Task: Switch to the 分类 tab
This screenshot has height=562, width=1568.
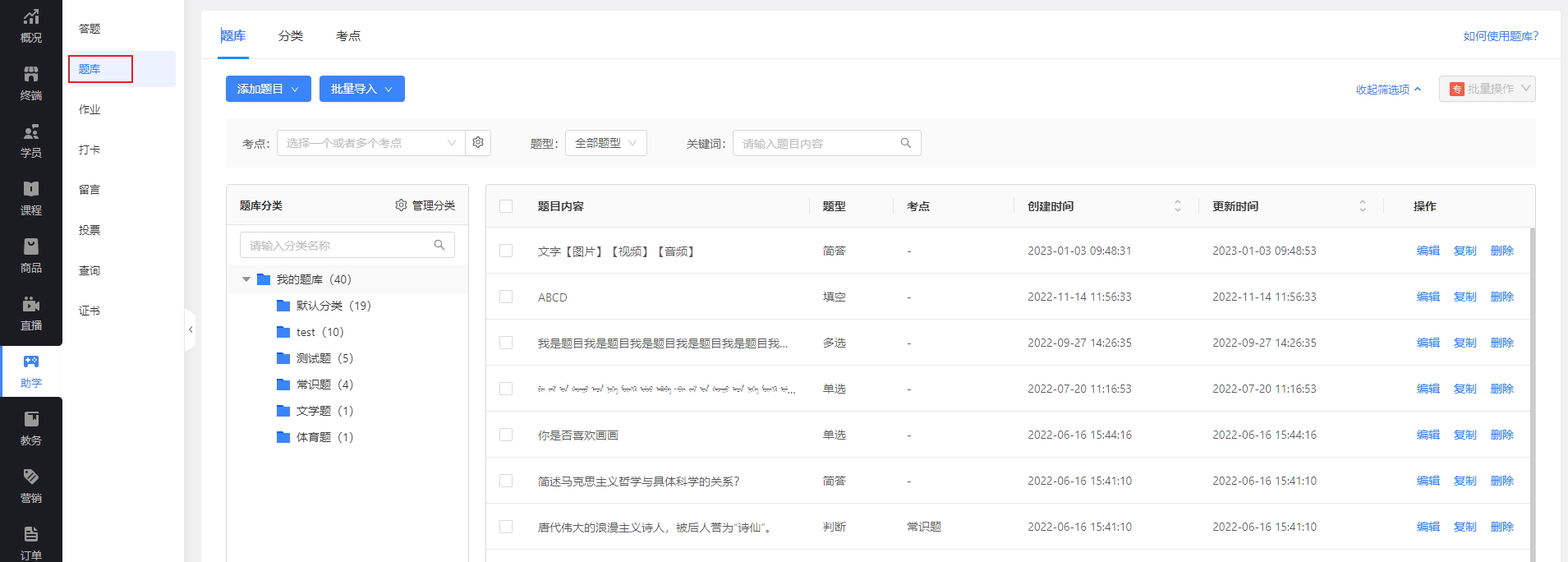Action: tap(290, 36)
